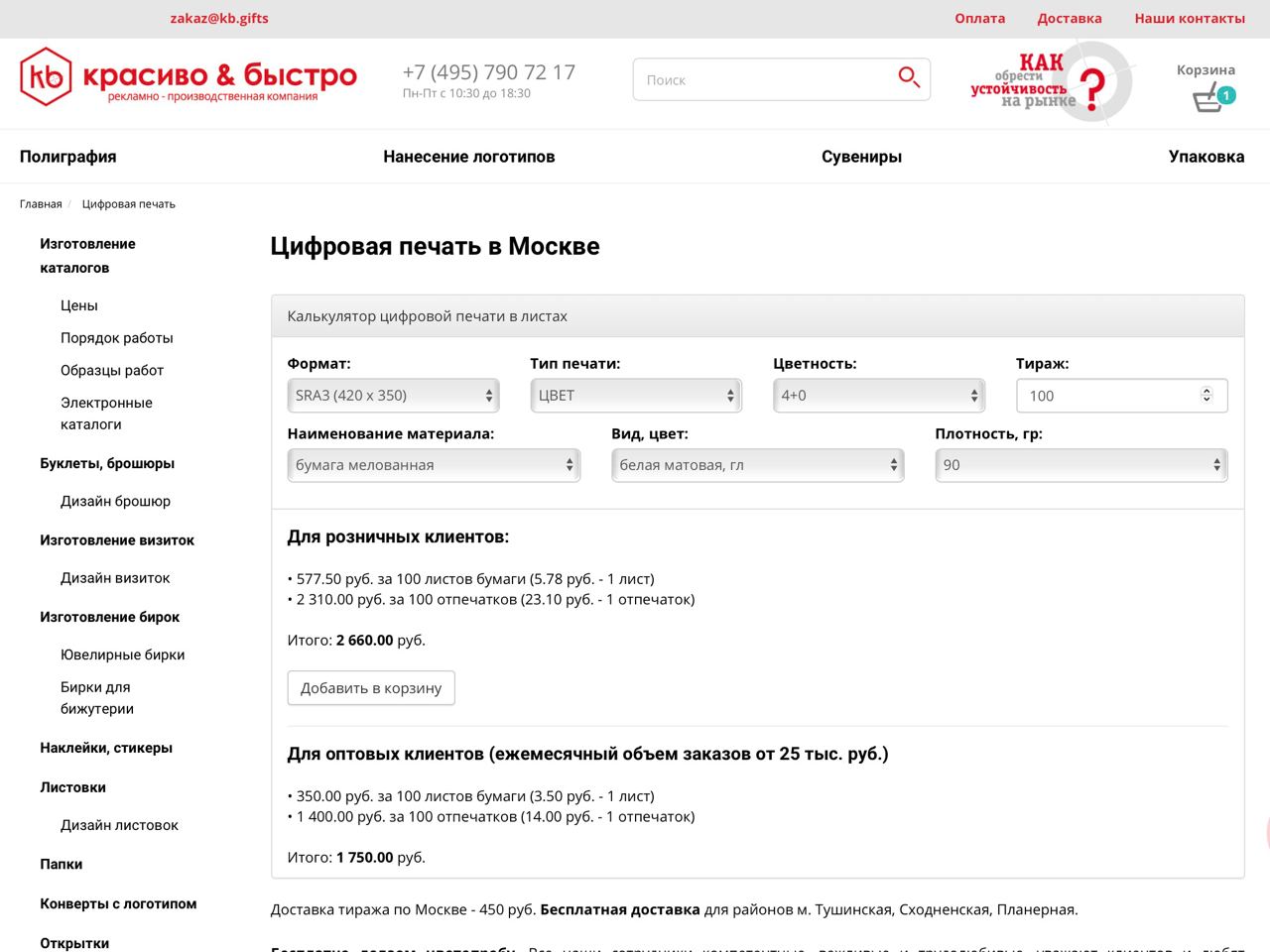Viewport: 1270px width, 952px height.
Task: Open the Плотность, гр dropdown
Action: [x=1081, y=465]
